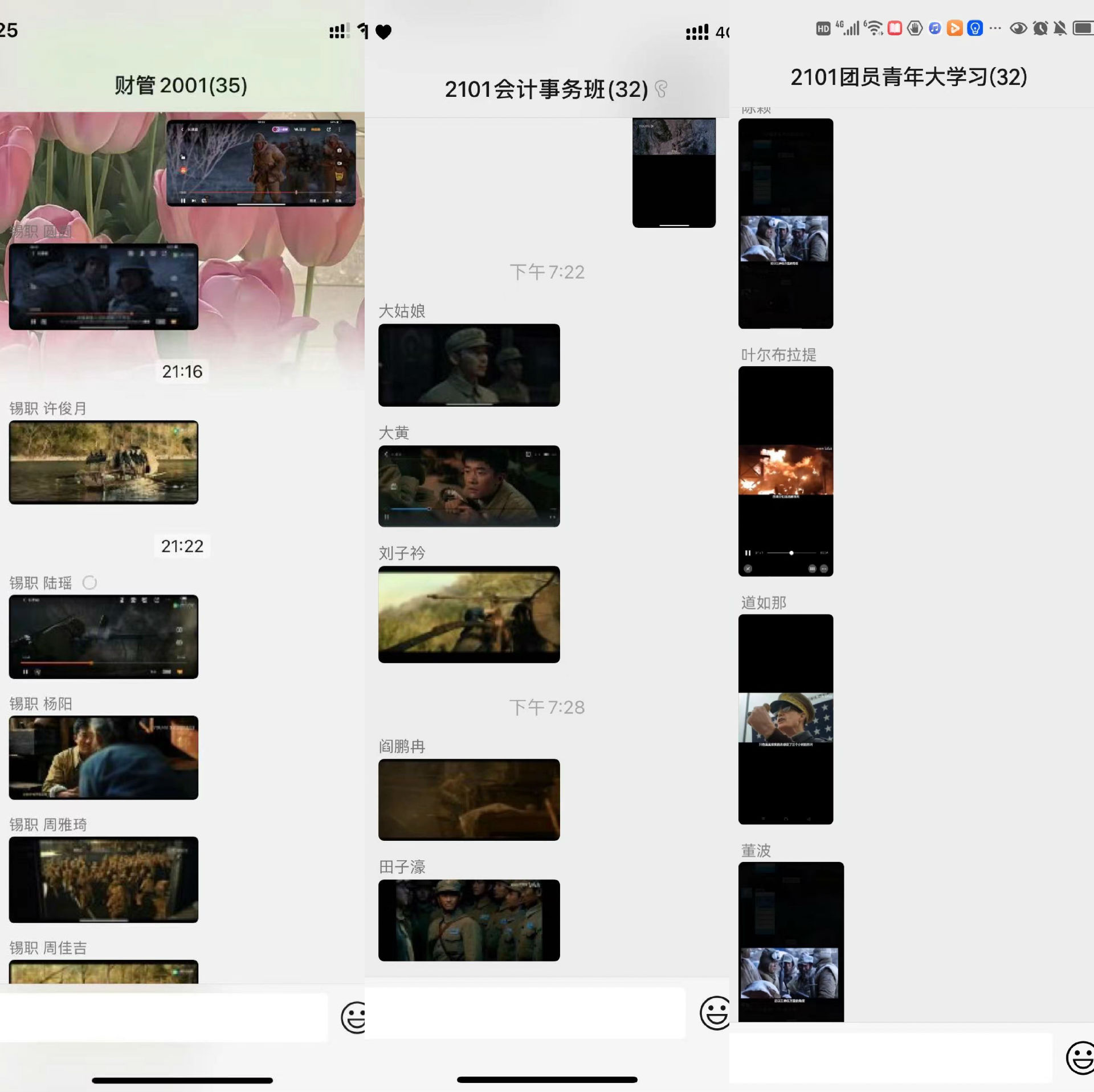This screenshot has width=1094, height=1092.
Task: Tap the 21:22 timestamp
Action: 182,546
